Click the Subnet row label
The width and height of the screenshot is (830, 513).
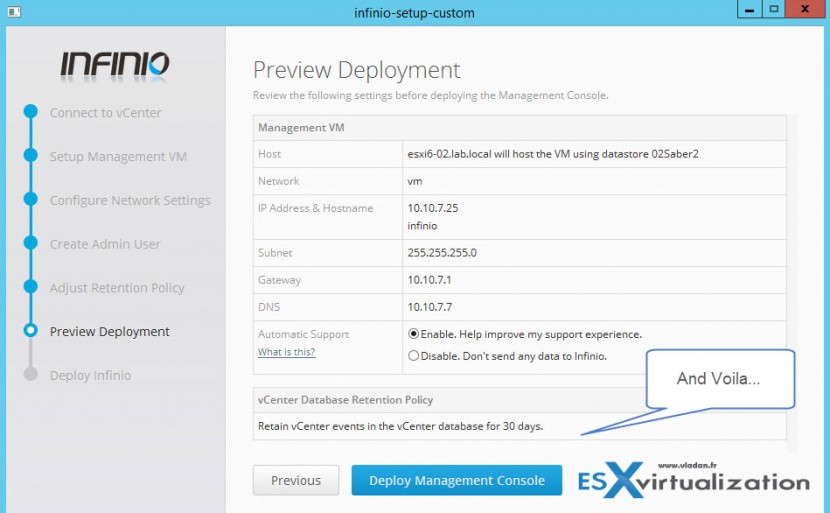[275, 253]
